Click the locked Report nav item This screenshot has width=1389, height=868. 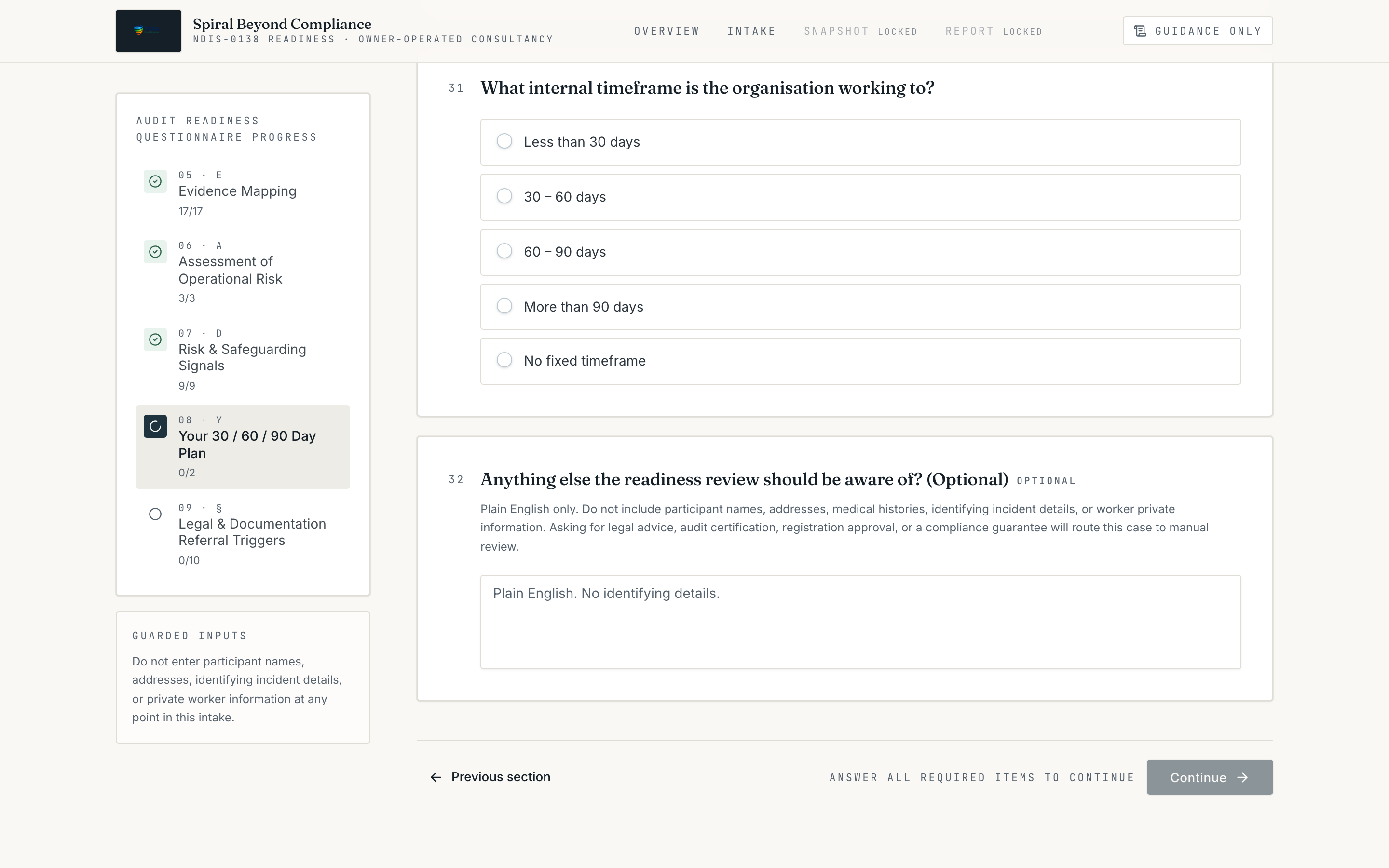[x=994, y=31]
